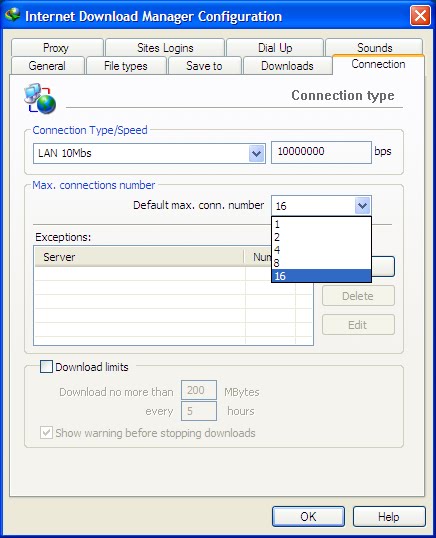Click the 200 MBytes limit field
The height and width of the screenshot is (538, 436).
pyautogui.click(x=199, y=390)
